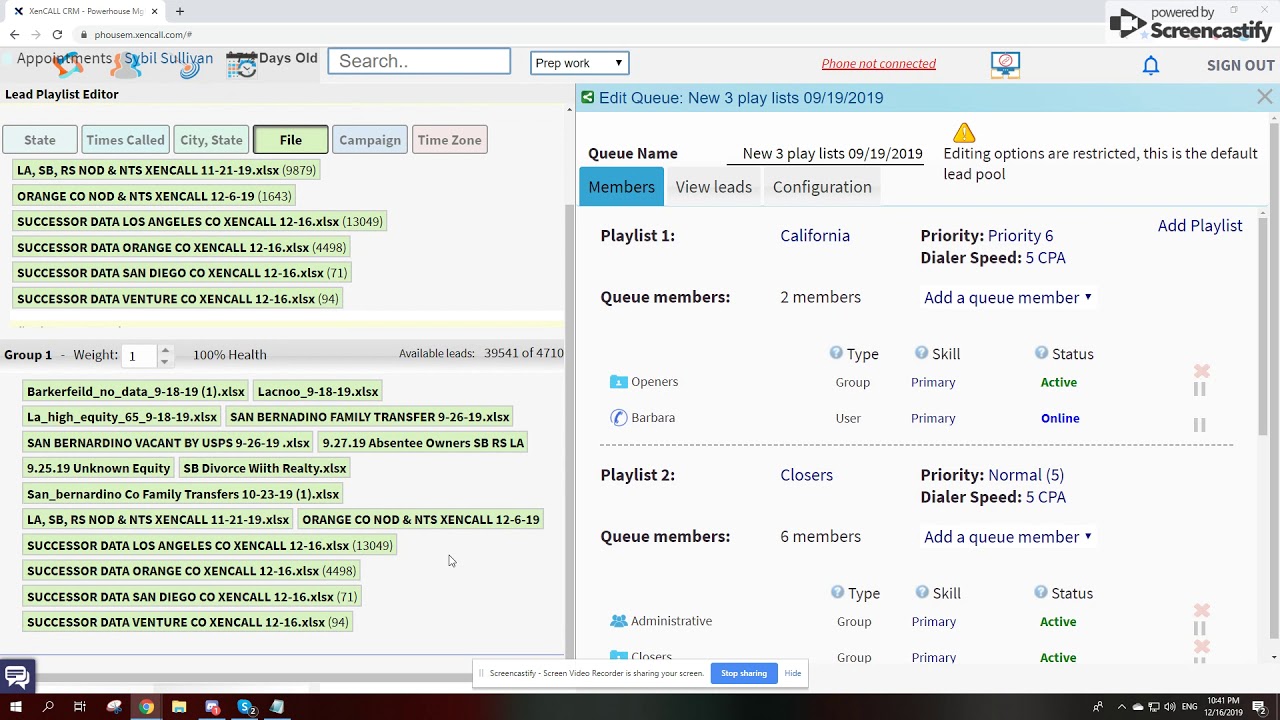Hide the Screencastify sharing bar
The width and height of the screenshot is (1280, 720).
[793, 673]
